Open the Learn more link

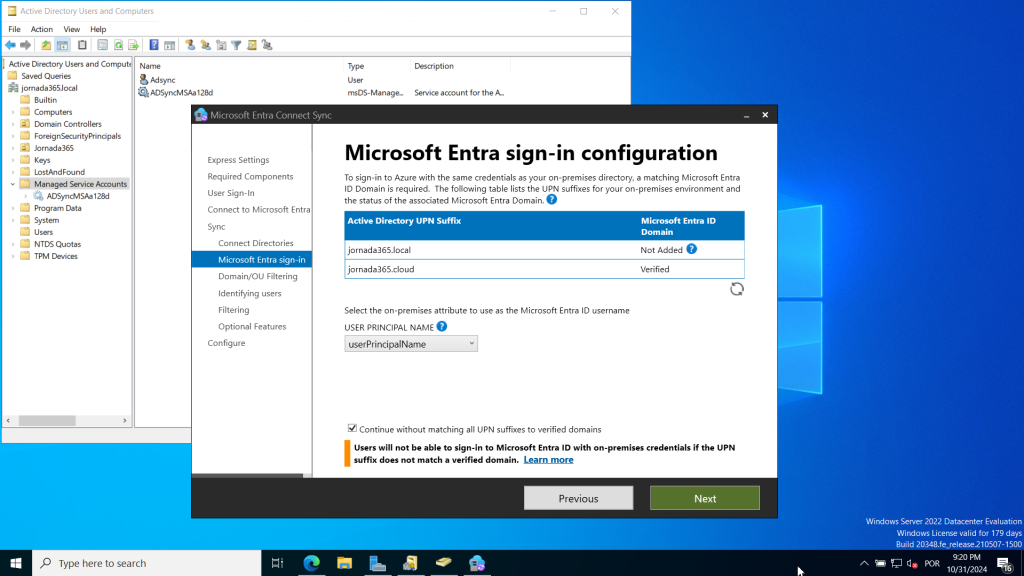coord(549,460)
